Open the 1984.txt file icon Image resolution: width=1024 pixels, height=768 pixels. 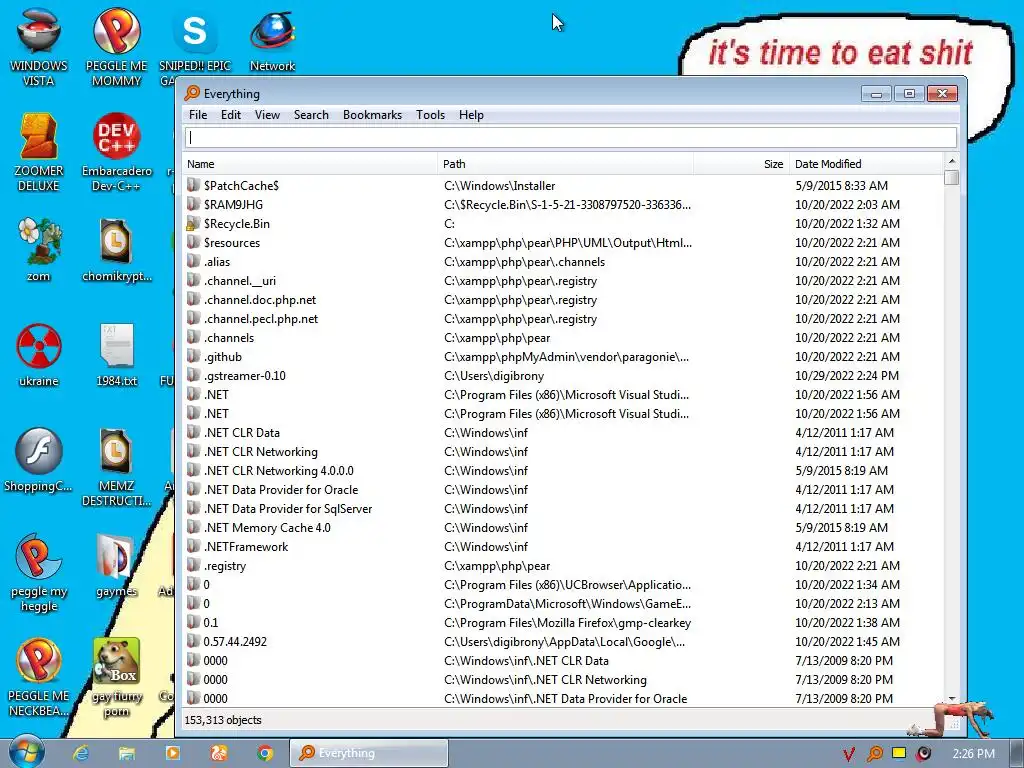[x=116, y=355]
